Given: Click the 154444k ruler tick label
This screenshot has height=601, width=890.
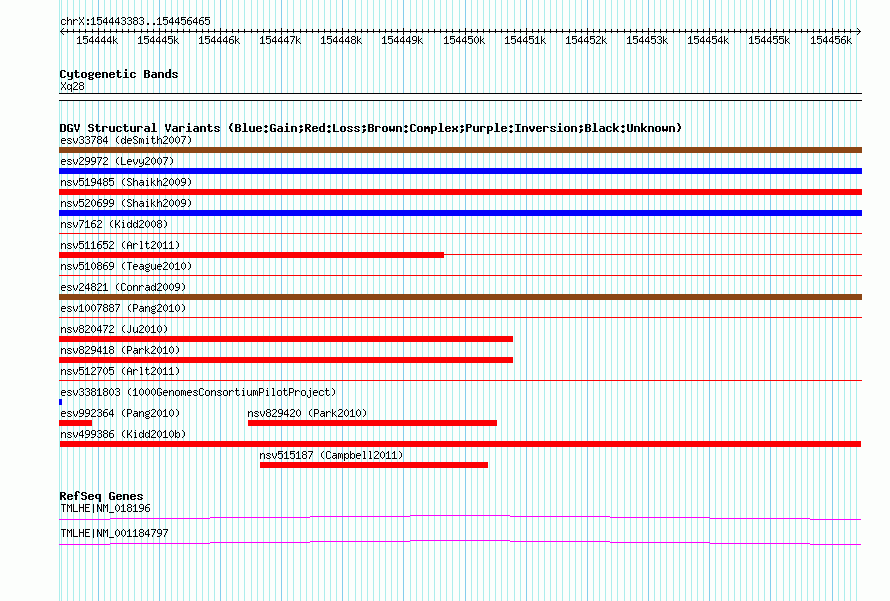Looking at the screenshot, I should point(97,40).
